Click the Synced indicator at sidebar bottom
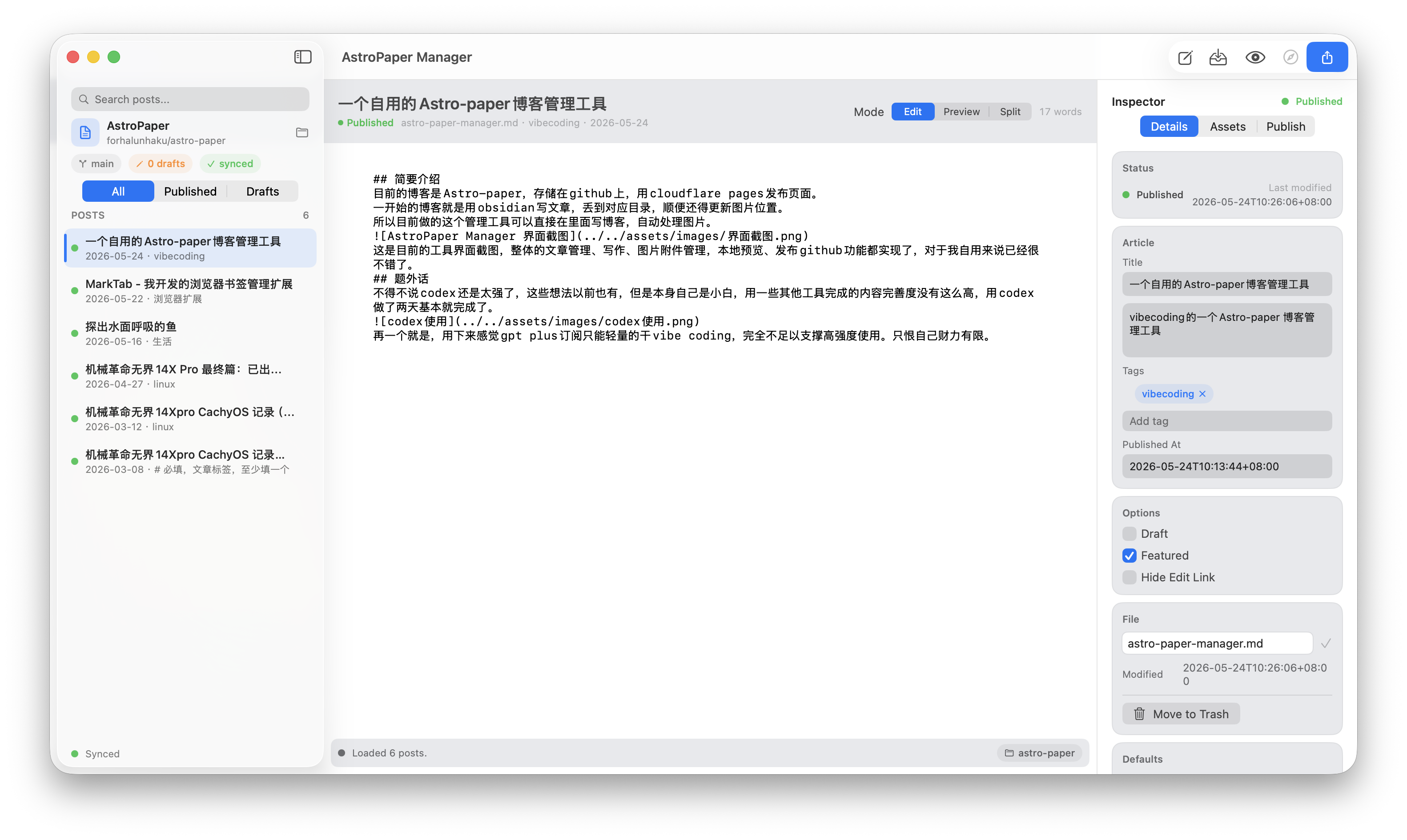Viewport: 1407px width, 840px height. click(96, 754)
